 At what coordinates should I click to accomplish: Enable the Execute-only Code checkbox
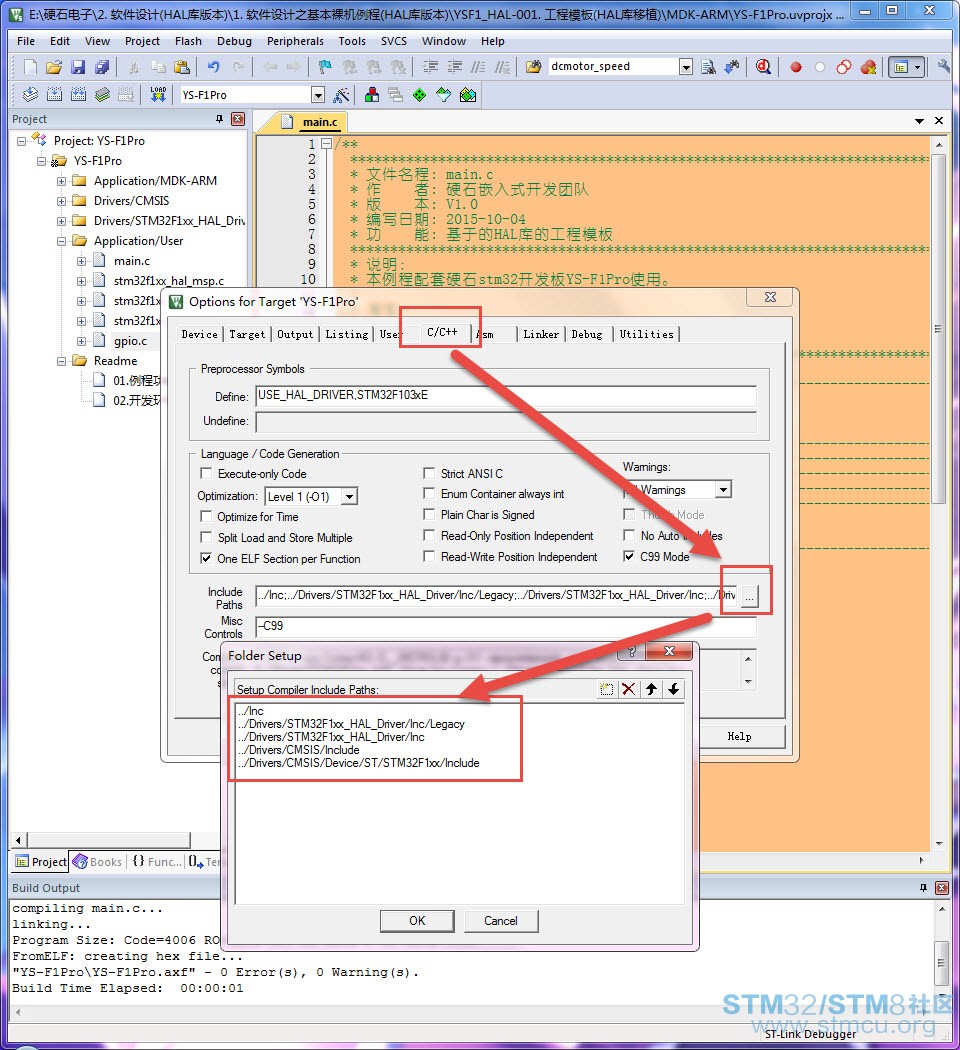[x=206, y=473]
